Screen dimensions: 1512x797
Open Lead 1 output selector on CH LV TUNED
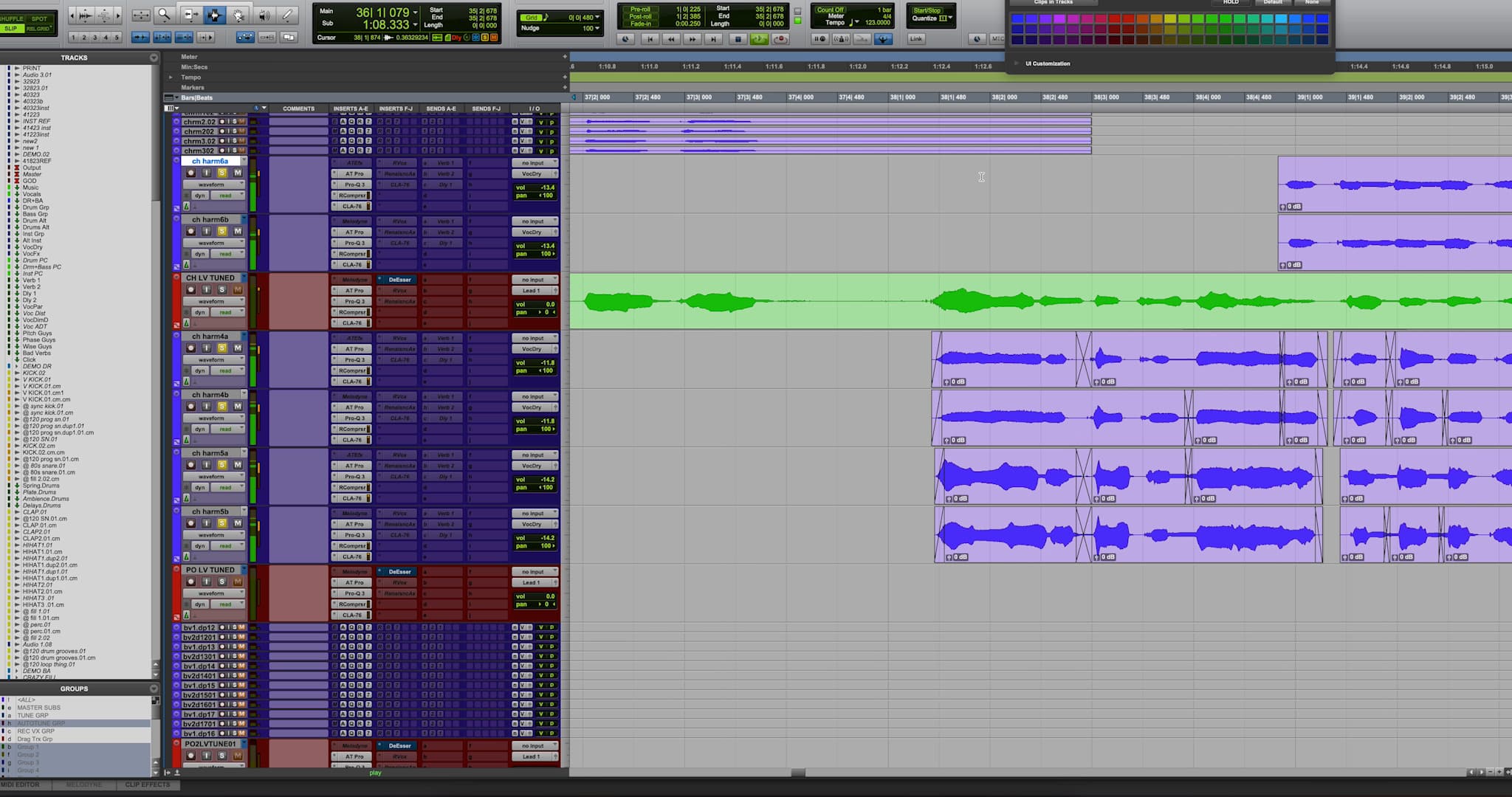point(535,291)
